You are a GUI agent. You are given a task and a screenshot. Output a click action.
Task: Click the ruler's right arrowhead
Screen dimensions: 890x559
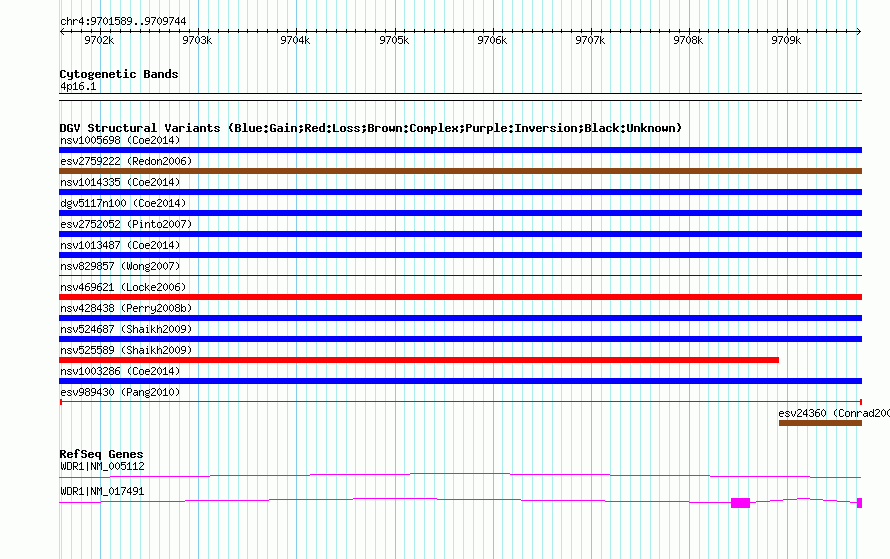click(859, 32)
